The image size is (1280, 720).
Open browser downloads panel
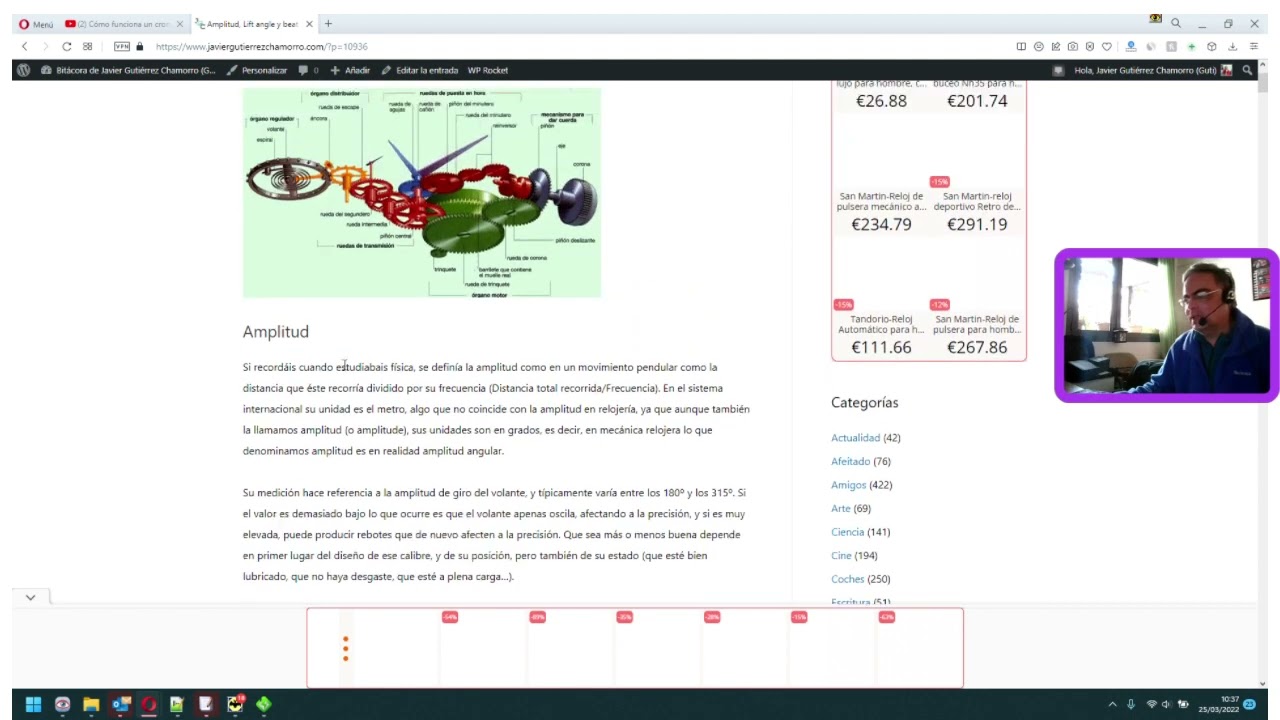1232,47
